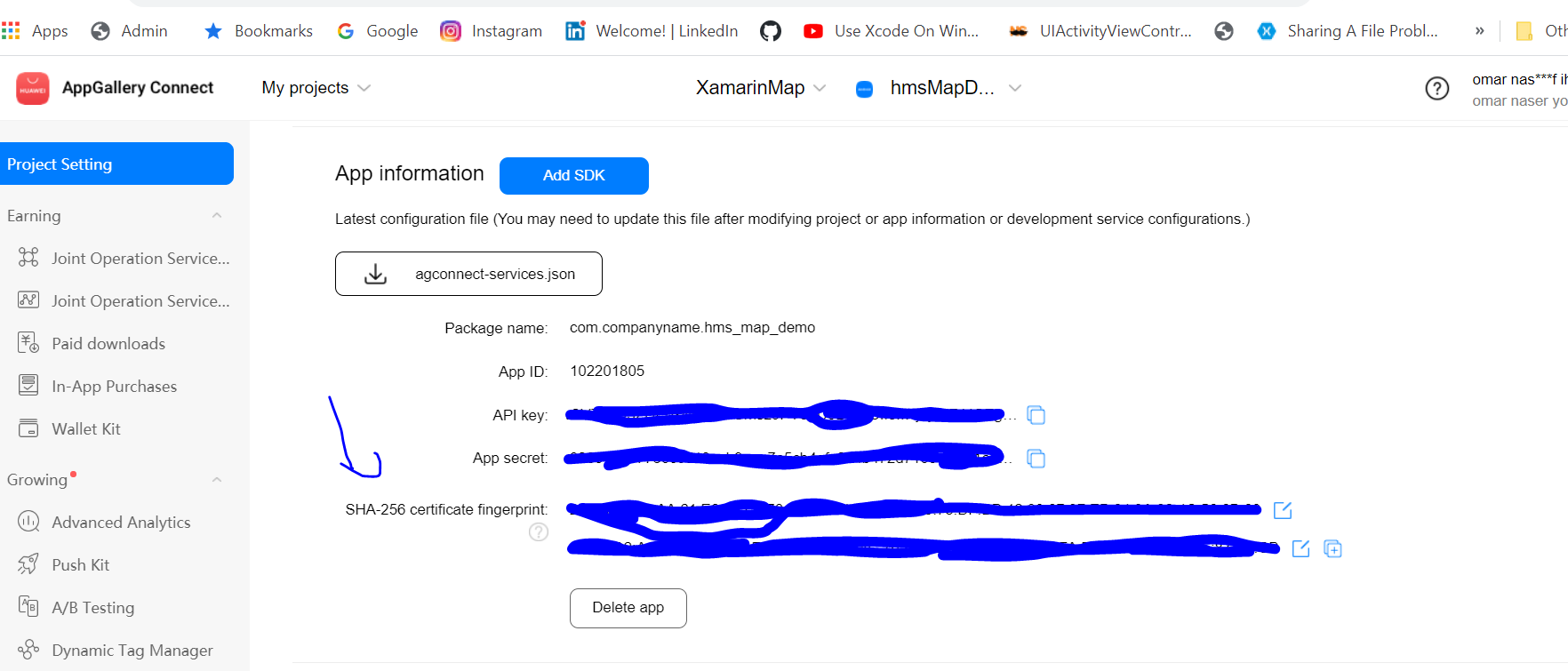Click the Delete app button
1568x671 pixels.
628,608
